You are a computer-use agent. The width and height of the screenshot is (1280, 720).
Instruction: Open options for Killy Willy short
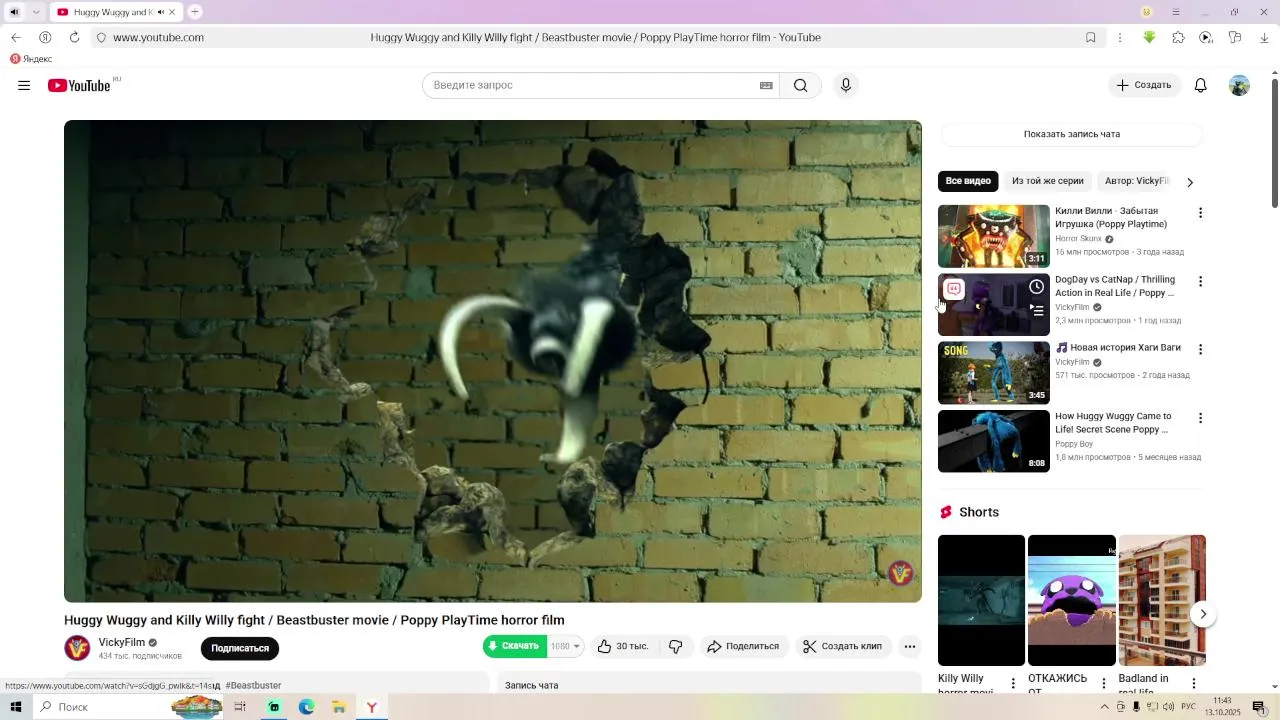point(1013,684)
